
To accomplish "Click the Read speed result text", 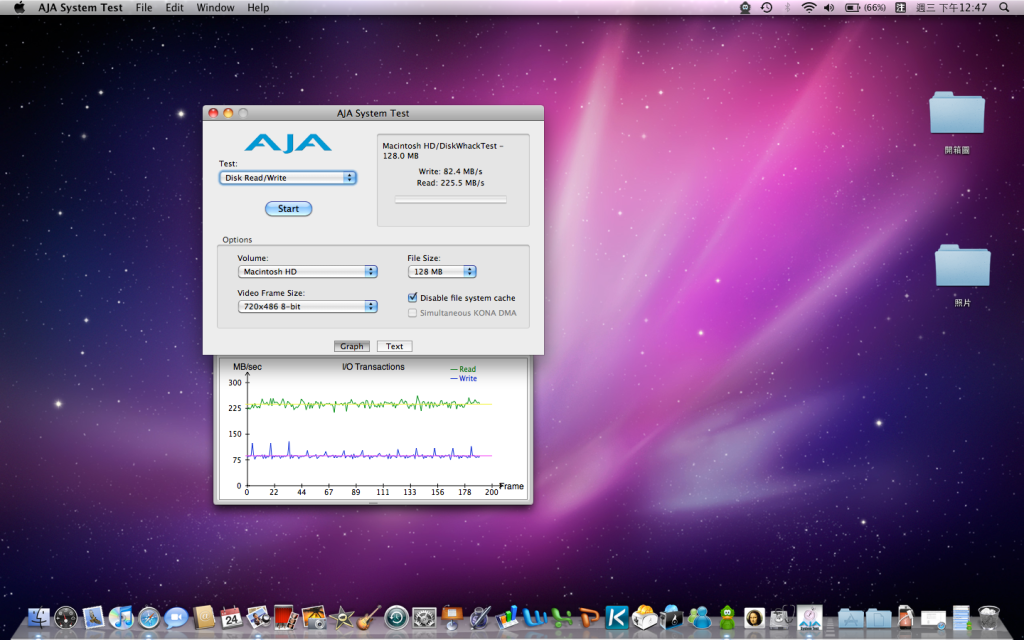I will tap(451, 183).
